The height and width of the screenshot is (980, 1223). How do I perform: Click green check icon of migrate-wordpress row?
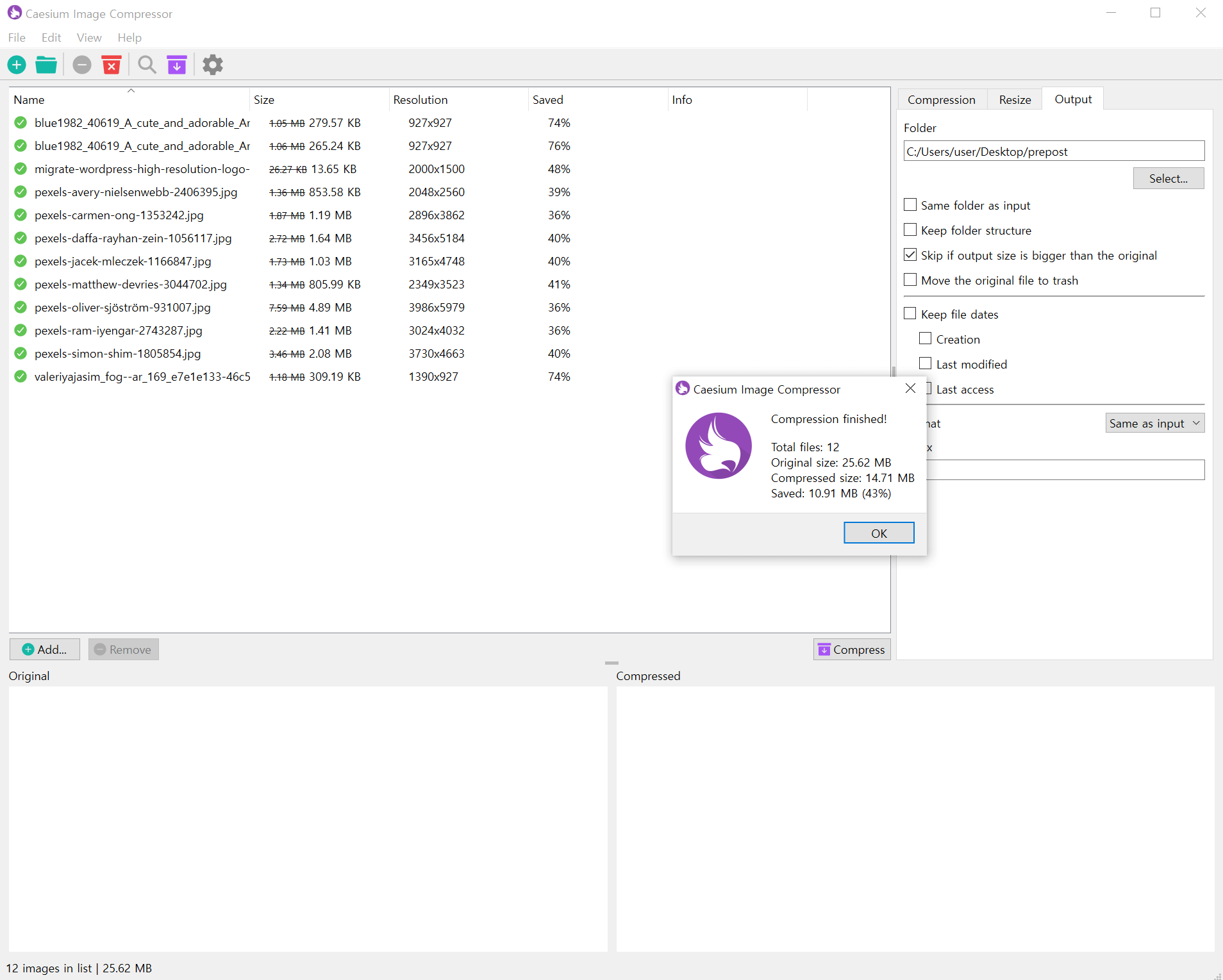coord(21,169)
